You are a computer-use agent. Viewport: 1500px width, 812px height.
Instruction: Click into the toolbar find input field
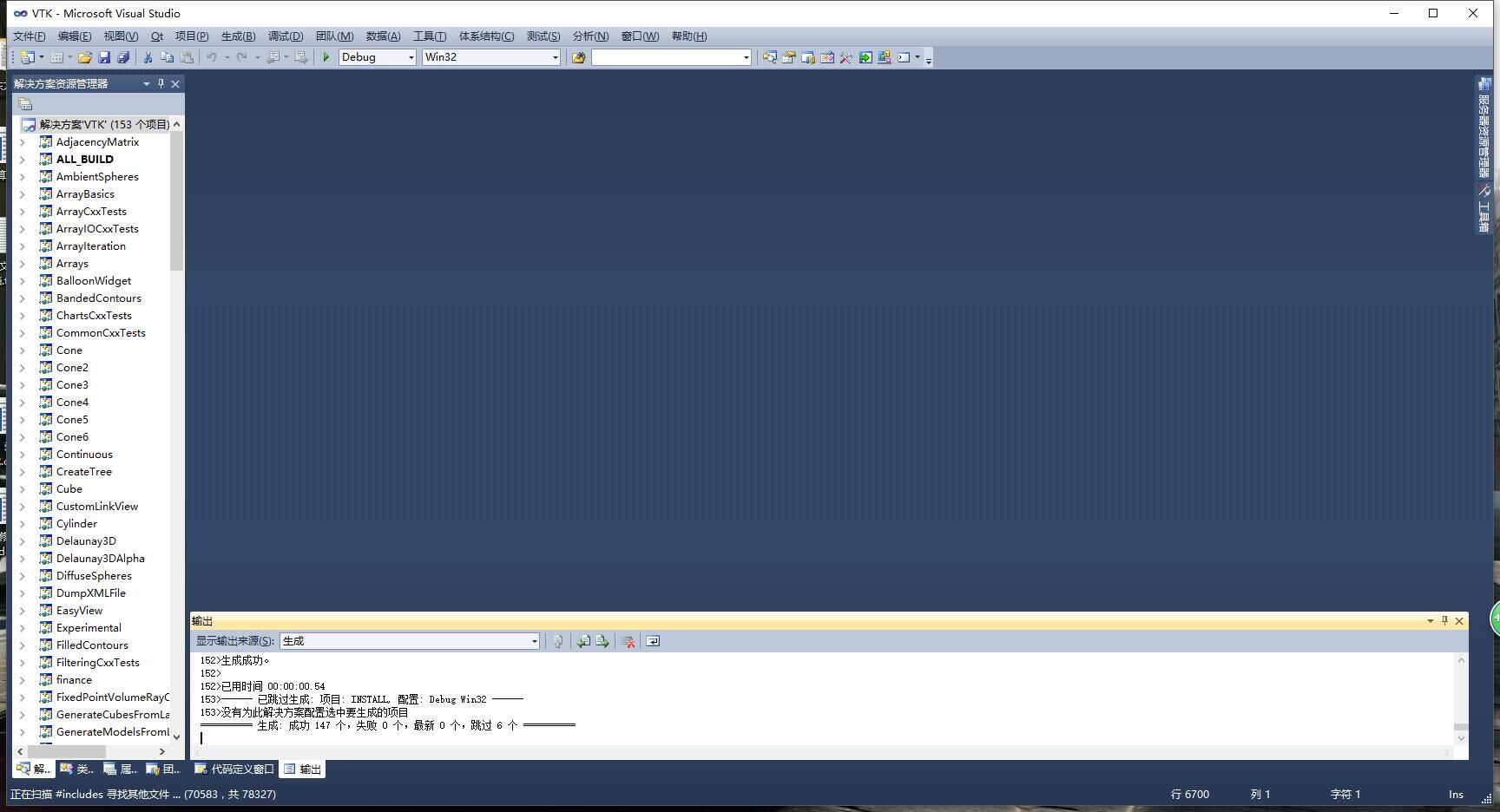coord(666,57)
